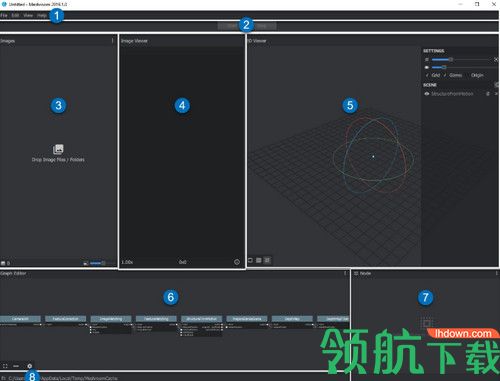Image resolution: width=500 pixels, height=381 pixels.
Task: Click the 1.00x zoom value in Image Viewer
Action: (x=127, y=262)
